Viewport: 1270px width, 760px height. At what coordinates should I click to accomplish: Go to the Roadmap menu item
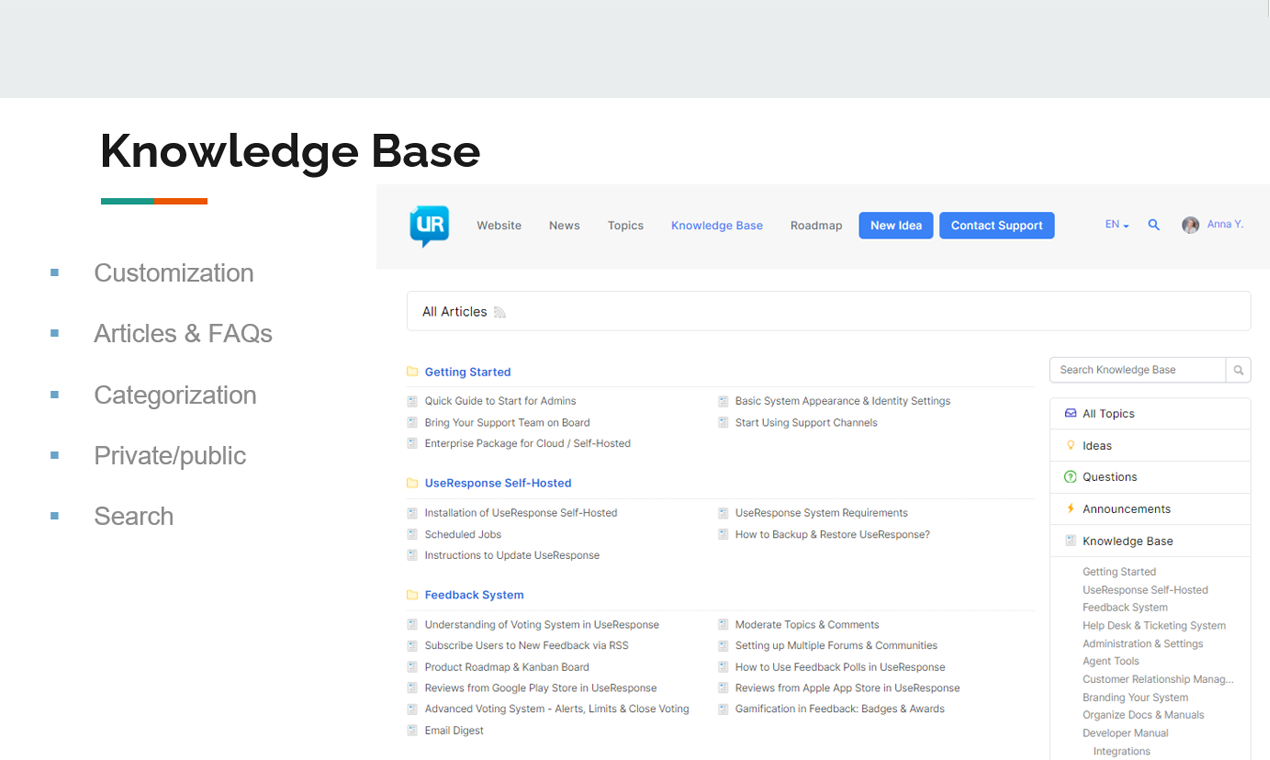pos(816,226)
